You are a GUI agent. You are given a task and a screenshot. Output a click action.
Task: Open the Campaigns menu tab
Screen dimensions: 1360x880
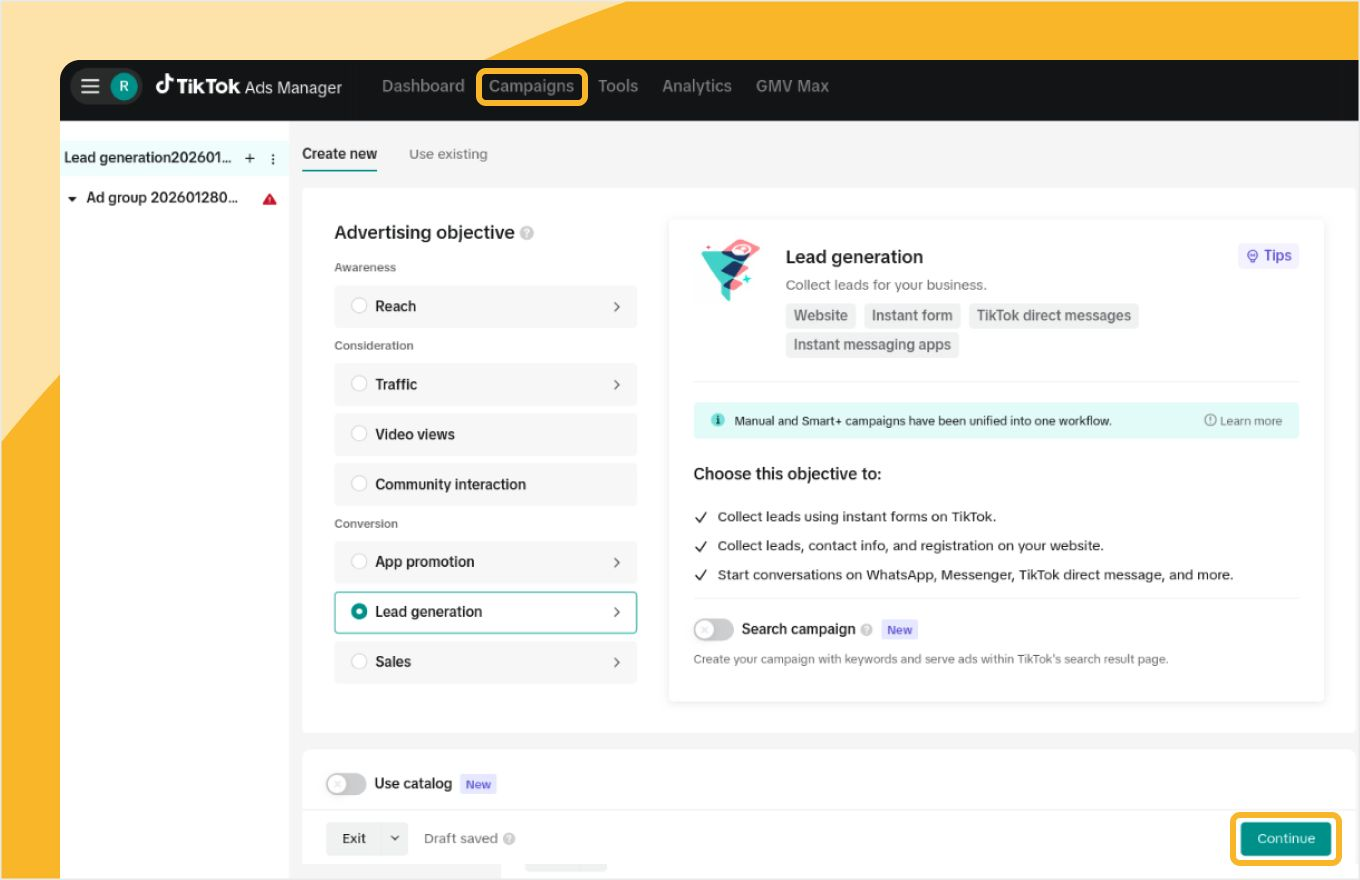[531, 86]
